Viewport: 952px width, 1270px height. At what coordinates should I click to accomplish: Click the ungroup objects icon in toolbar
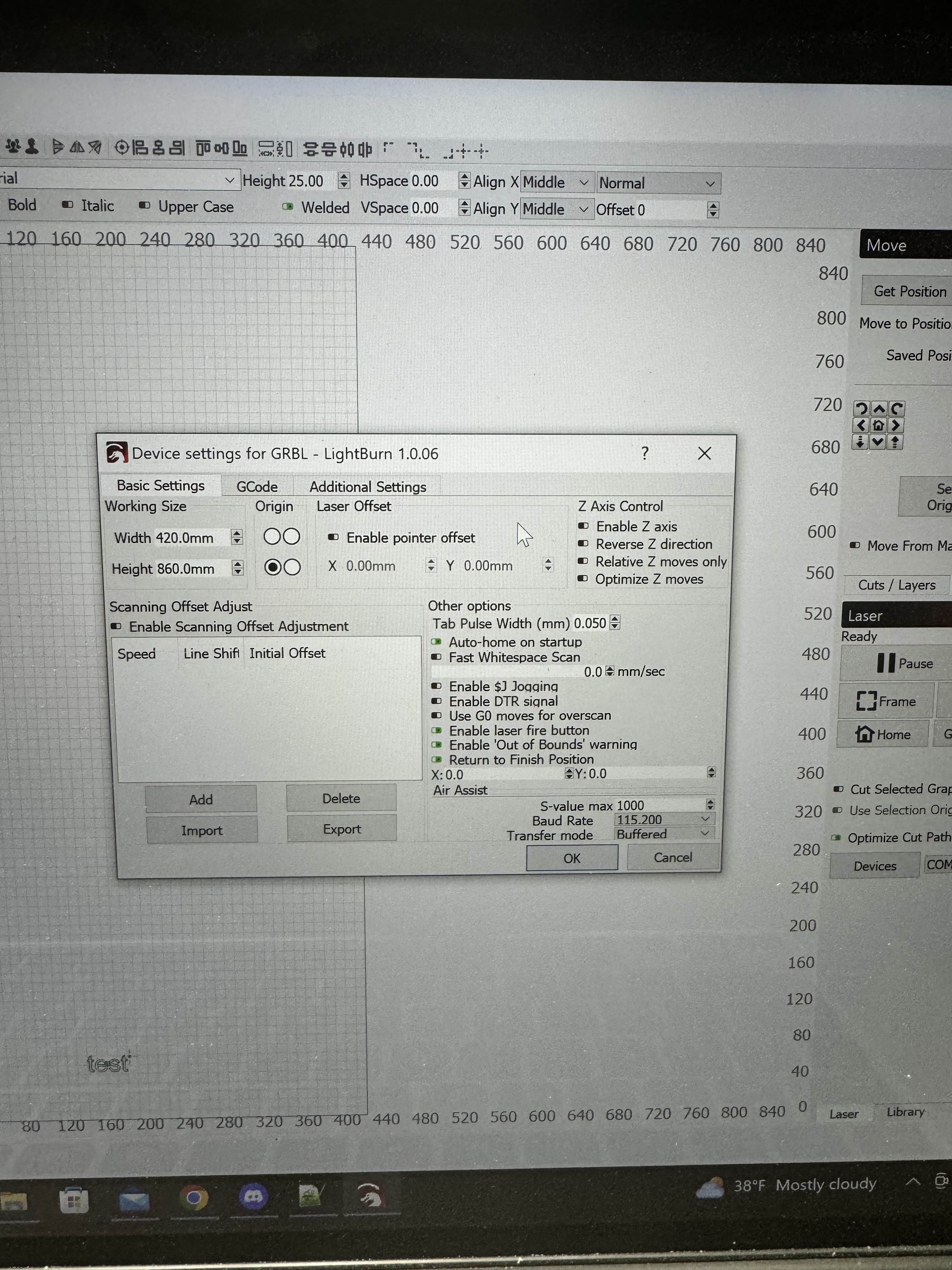(x=31, y=146)
